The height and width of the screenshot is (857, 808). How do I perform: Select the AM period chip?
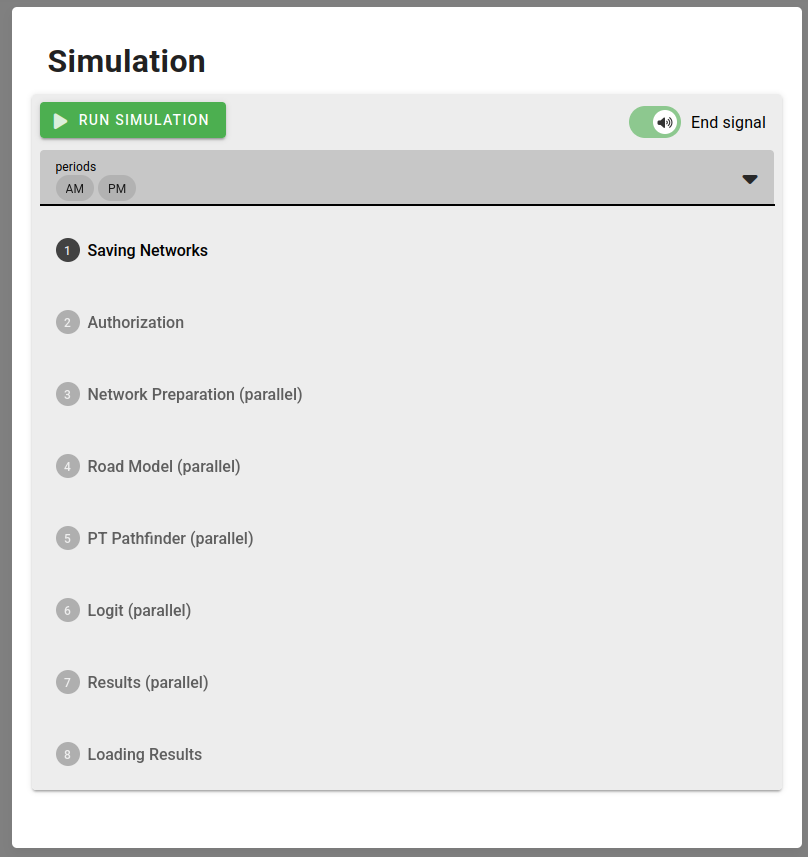pyautogui.click(x=75, y=189)
